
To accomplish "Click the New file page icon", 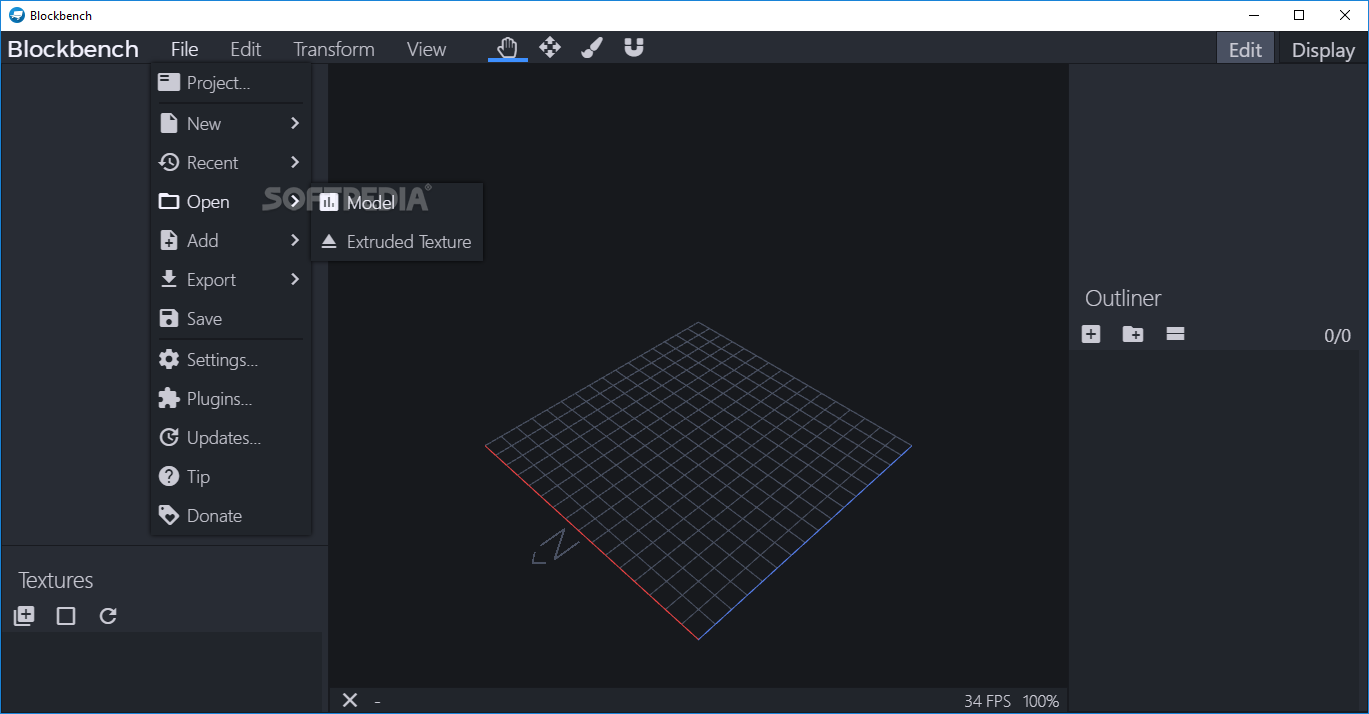I will click(x=169, y=123).
